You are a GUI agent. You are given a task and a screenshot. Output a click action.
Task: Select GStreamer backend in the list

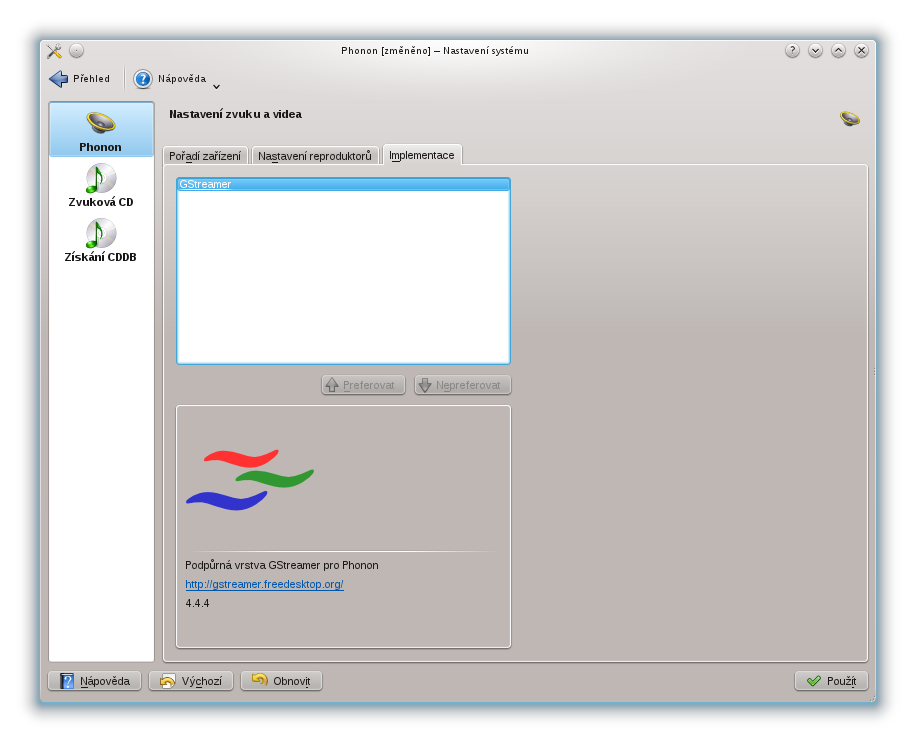pyautogui.click(x=344, y=185)
